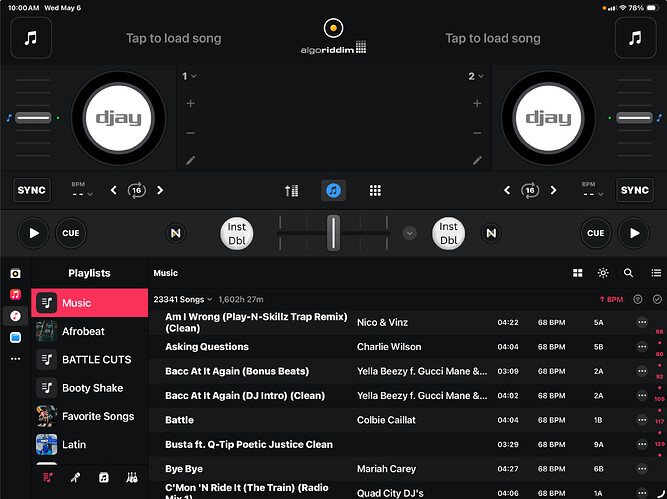Open the Afrobeat playlist
Screen dimensions: 667x499
tap(89, 331)
